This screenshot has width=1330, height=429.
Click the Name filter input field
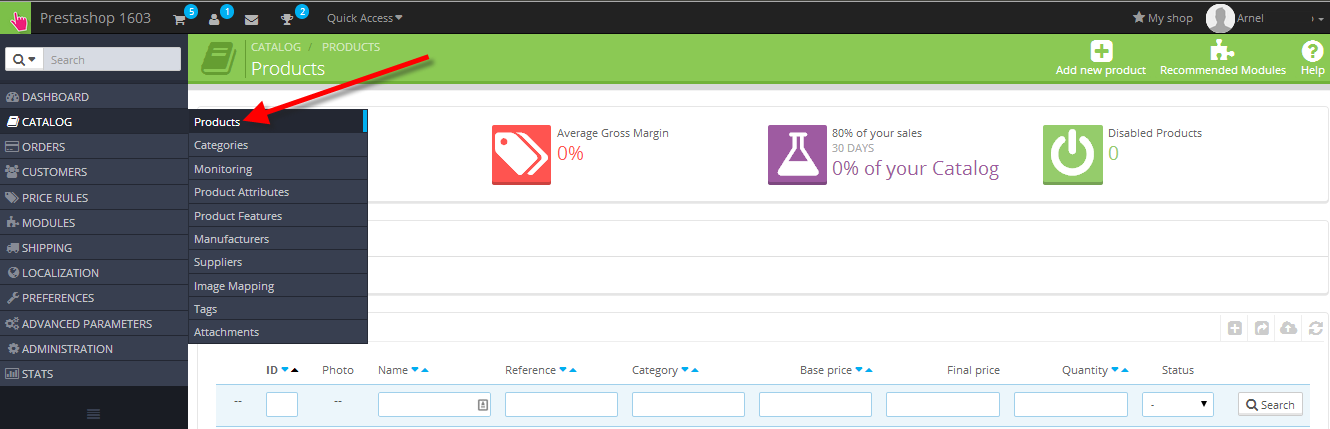click(x=427, y=404)
